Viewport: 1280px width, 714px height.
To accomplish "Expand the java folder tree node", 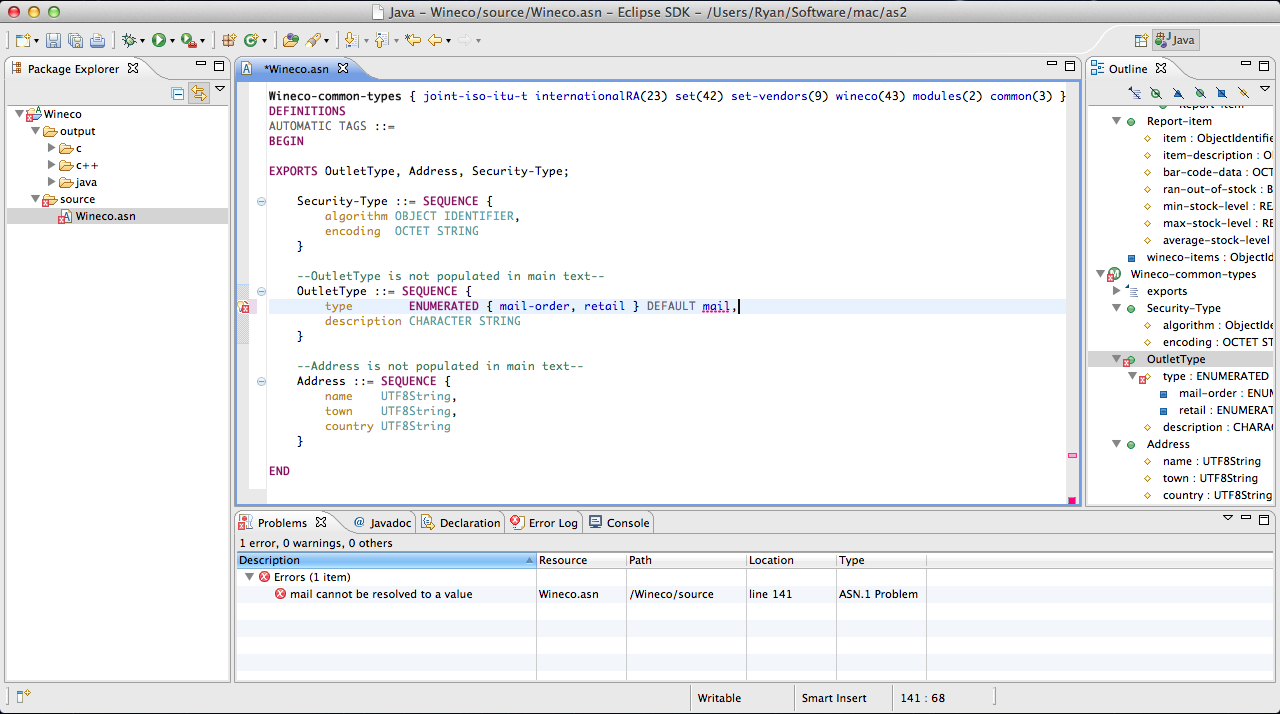I will click(52, 182).
